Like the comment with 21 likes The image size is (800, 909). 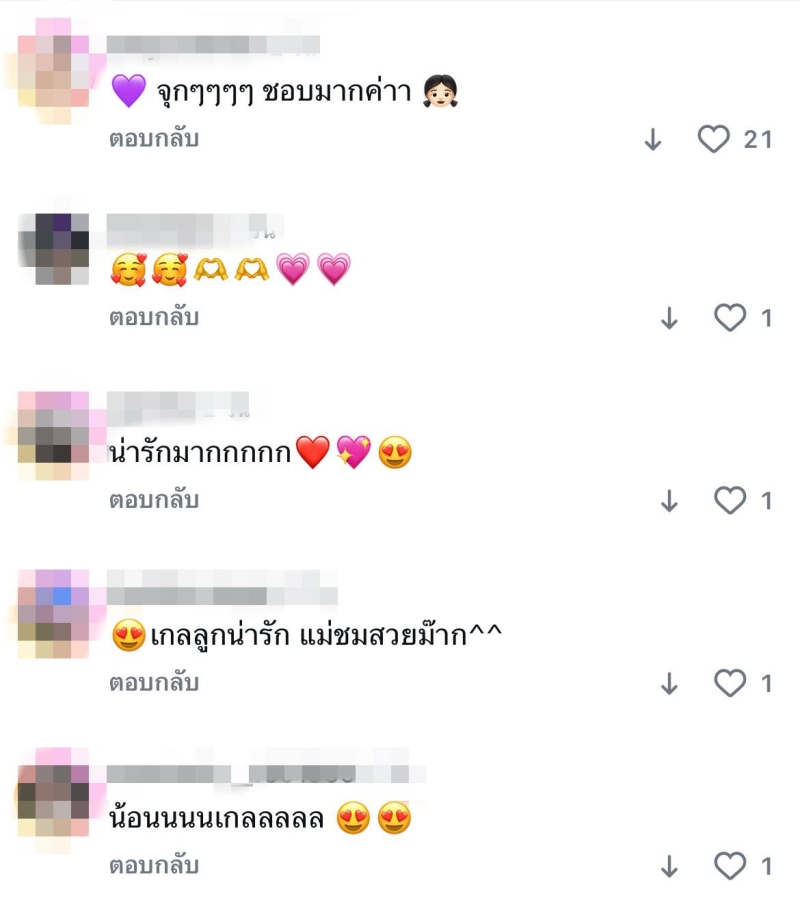[x=713, y=139]
